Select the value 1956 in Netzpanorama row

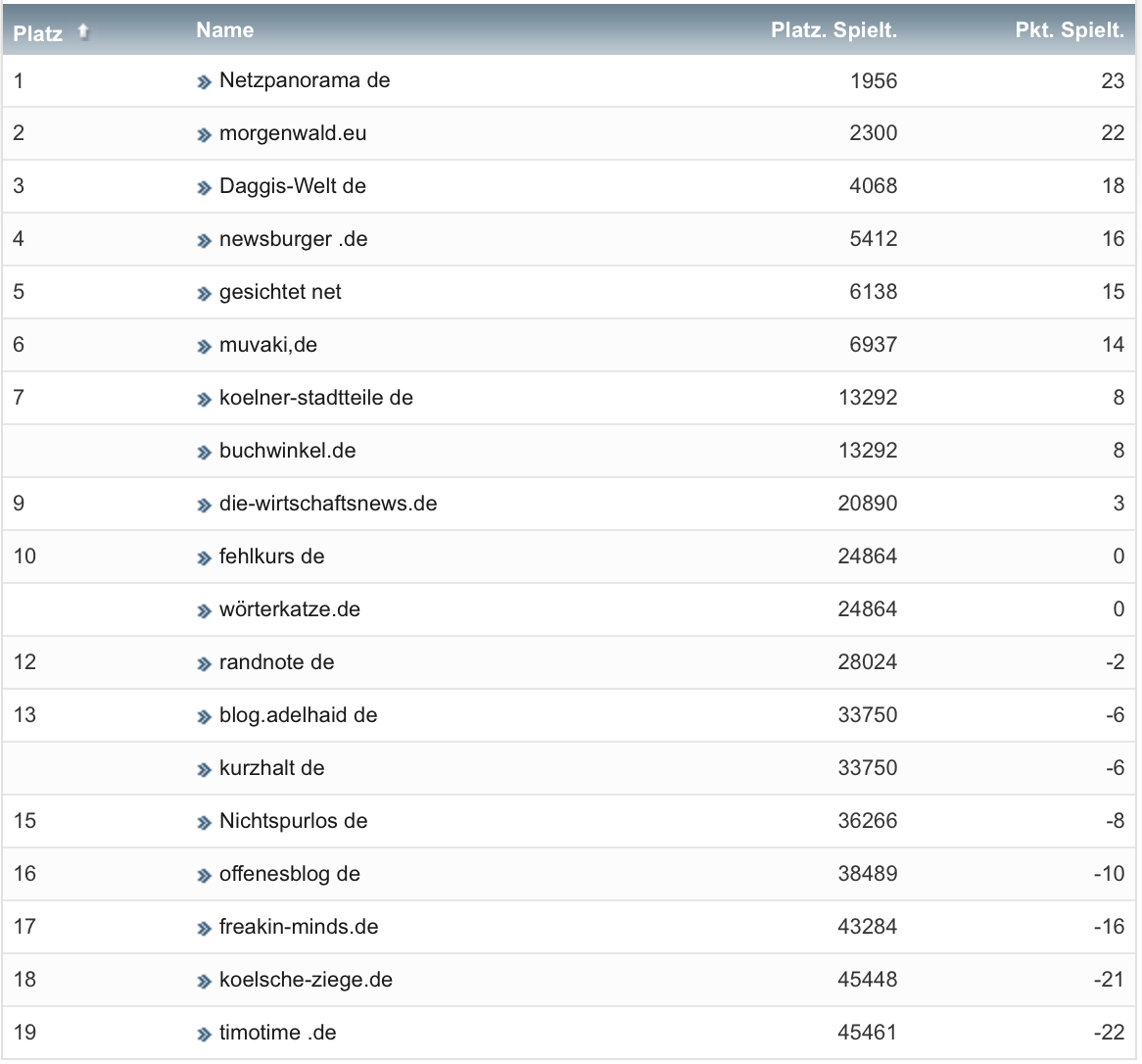tap(874, 81)
